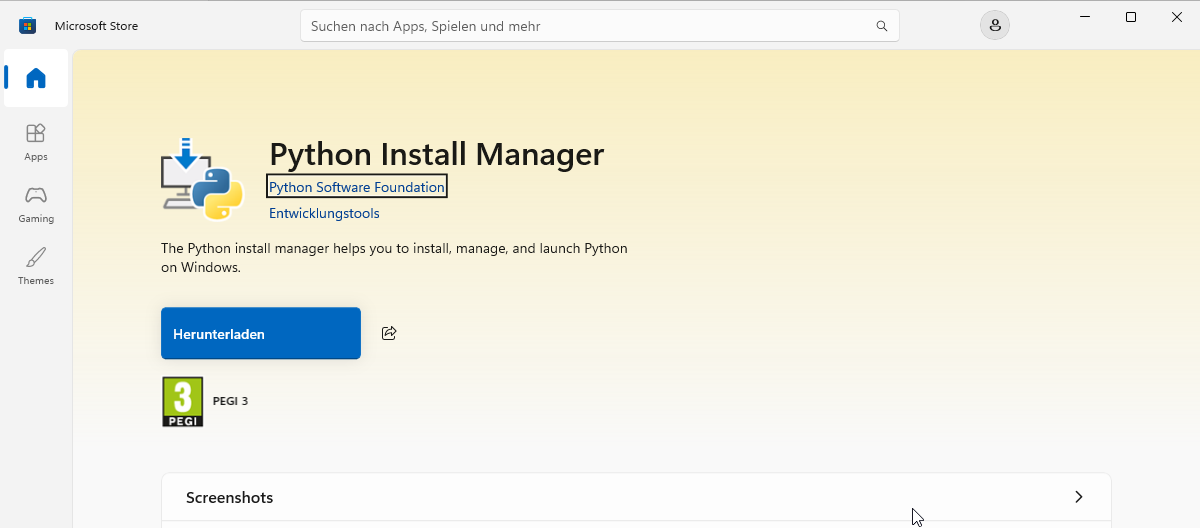The width and height of the screenshot is (1200, 528).
Task: Open the user account profile icon
Action: coord(995,26)
